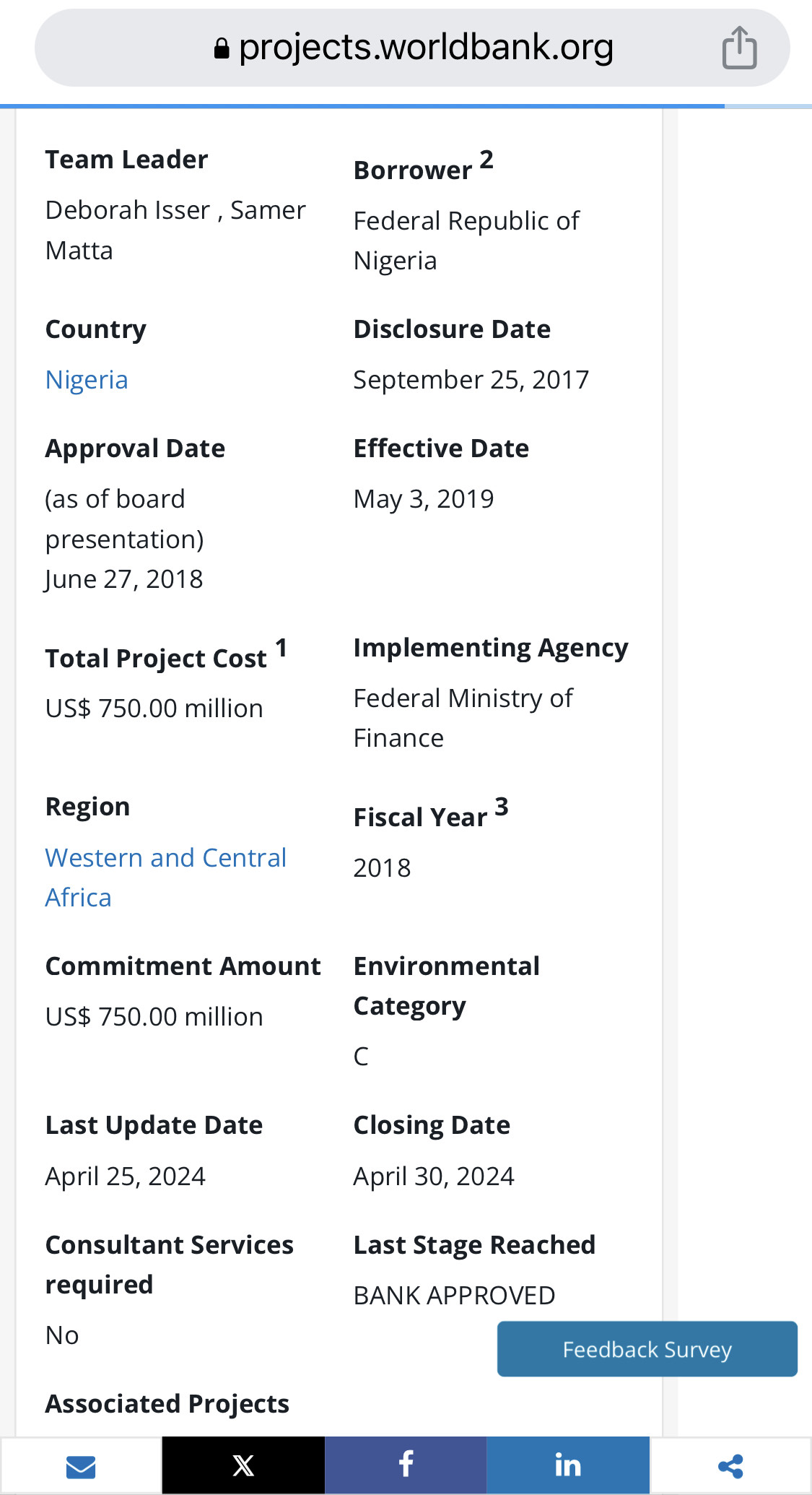Tap footnote 3 next to Fiscal Year
Viewport: 812px width, 1495px height.
[x=502, y=807]
